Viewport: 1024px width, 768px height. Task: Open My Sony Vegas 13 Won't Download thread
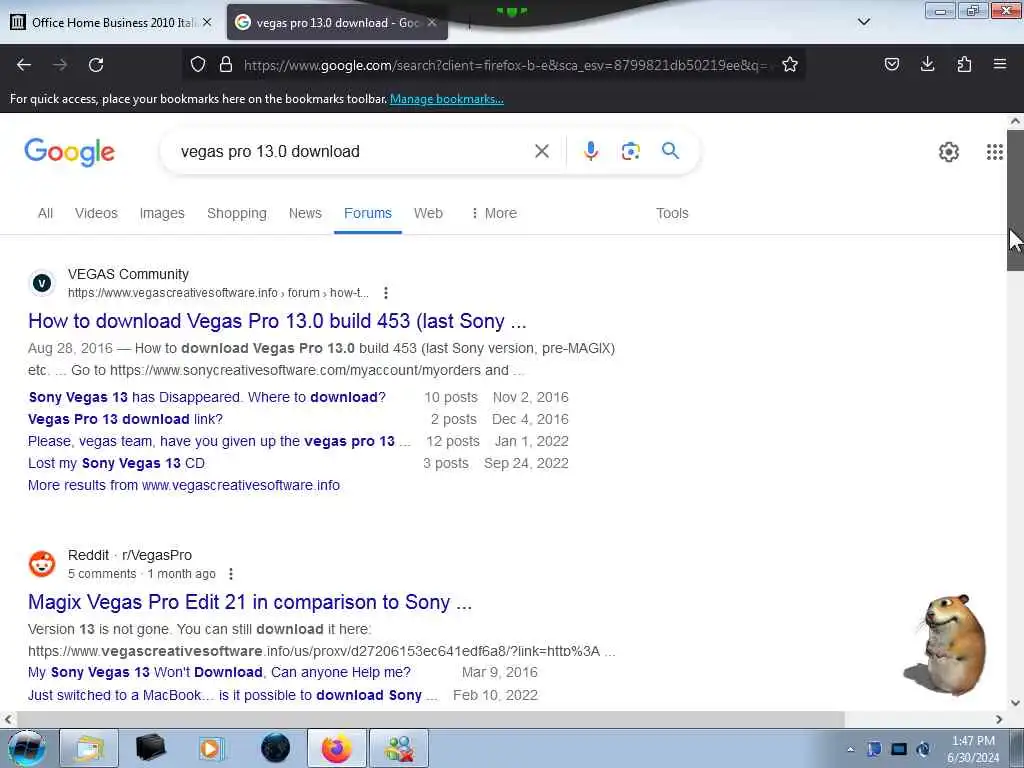pos(219,673)
